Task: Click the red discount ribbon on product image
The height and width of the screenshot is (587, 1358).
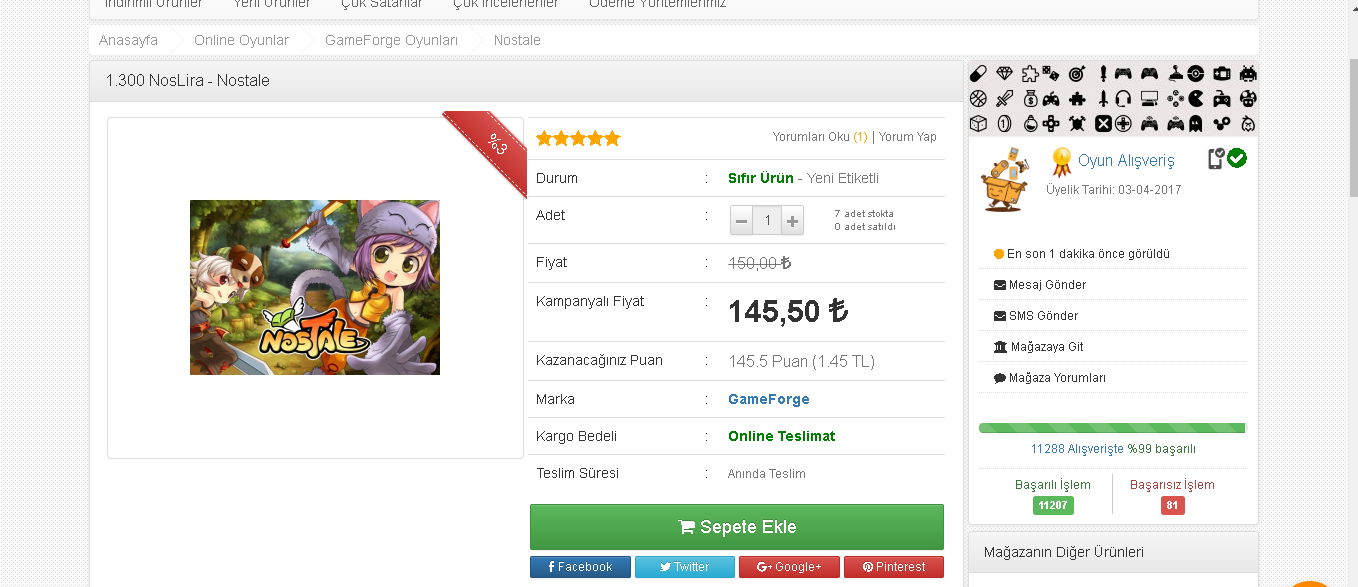Action: click(x=490, y=148)
